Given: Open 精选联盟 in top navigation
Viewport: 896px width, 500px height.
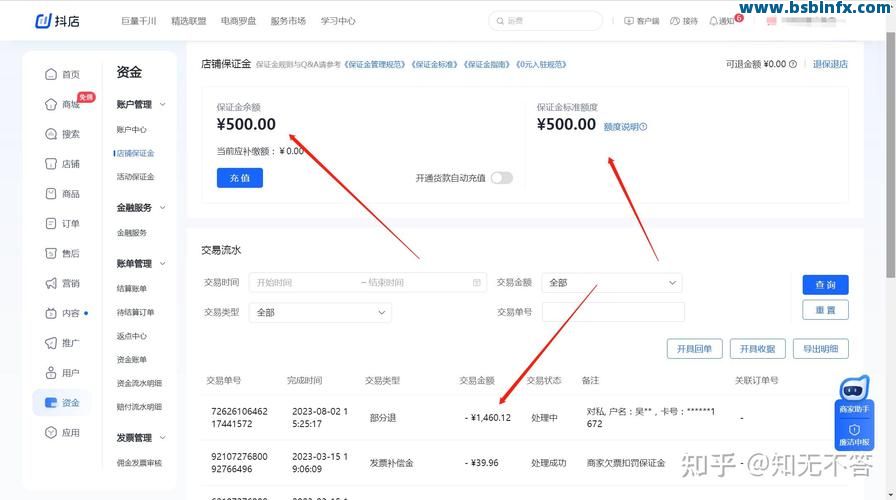Looking at the screenshot, I should [x=189, y=21].
